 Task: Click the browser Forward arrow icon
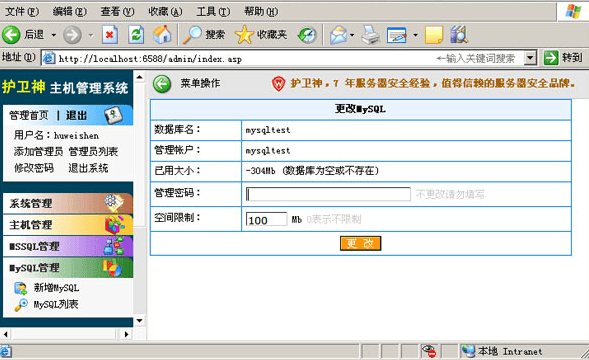point(72,35)
